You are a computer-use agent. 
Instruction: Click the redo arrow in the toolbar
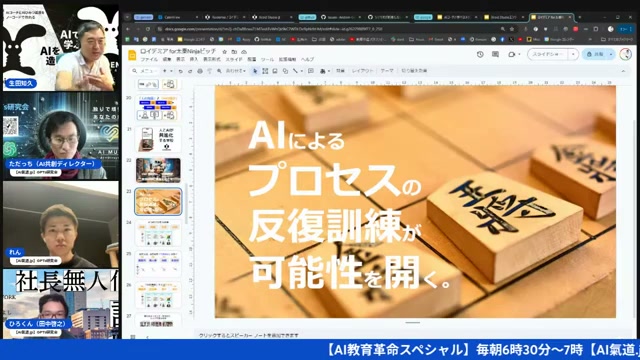[x=190, y=71]
